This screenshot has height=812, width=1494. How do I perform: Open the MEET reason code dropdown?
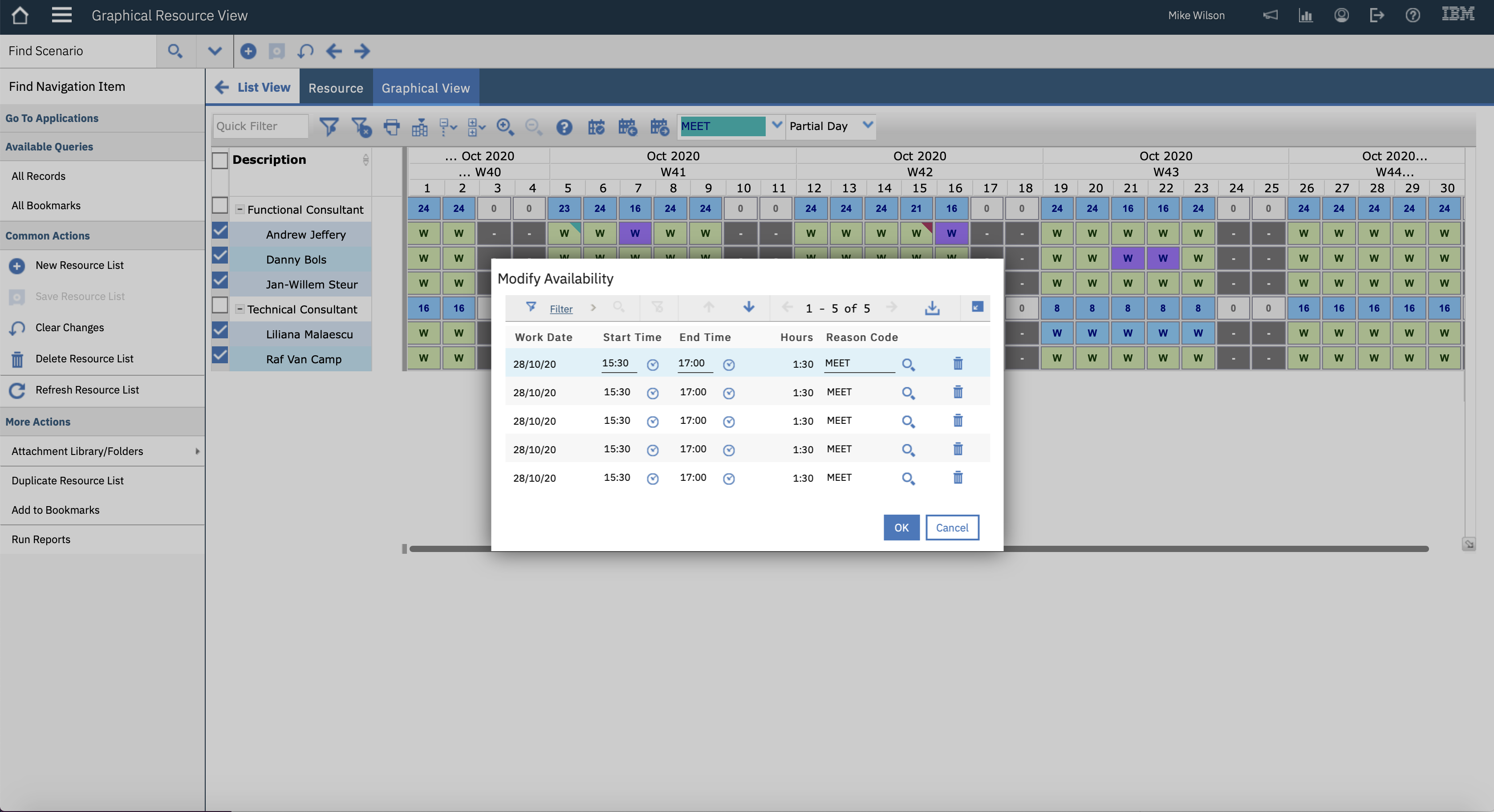coord(778,125)
